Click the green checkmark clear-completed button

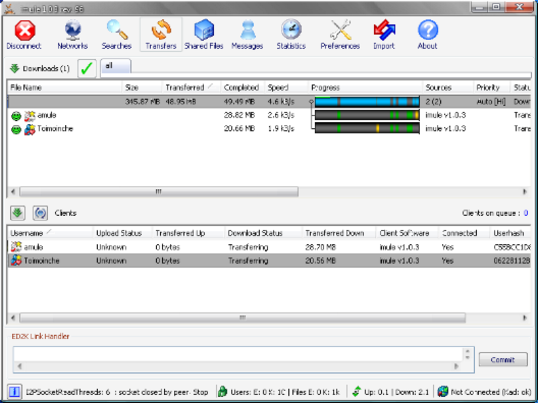pyautogui.click(x=87, y=68)
